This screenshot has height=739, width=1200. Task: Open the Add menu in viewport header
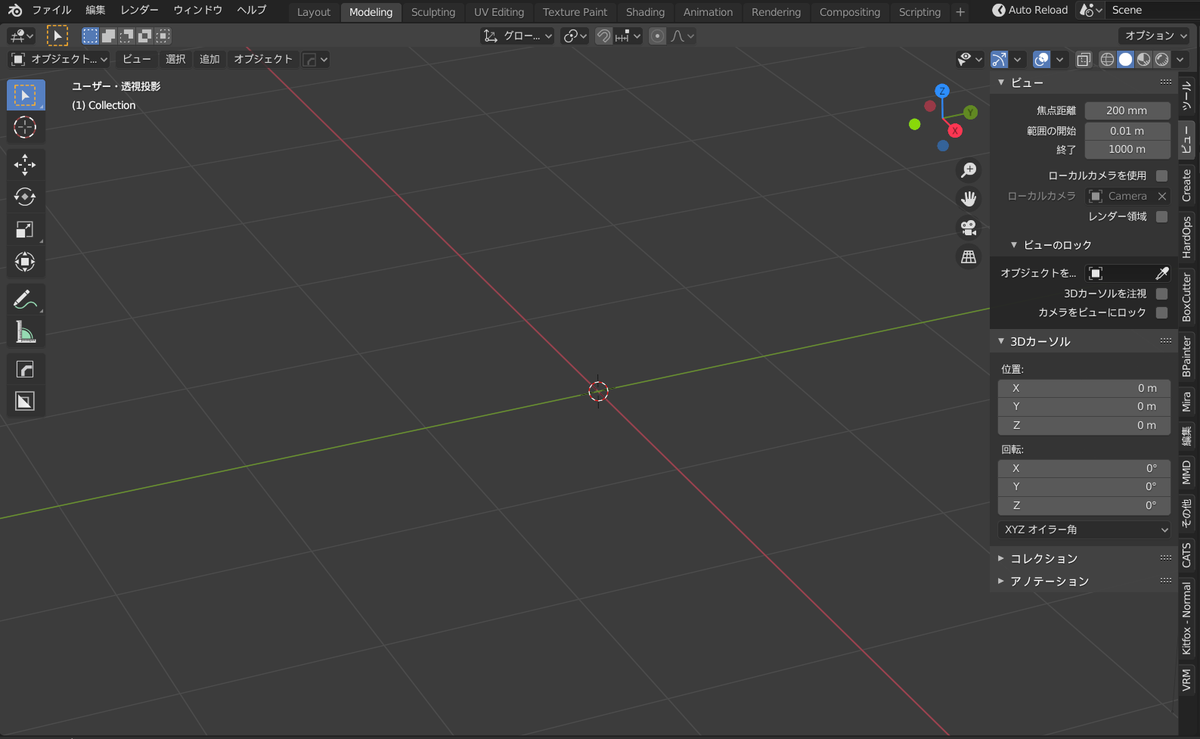pyautogui.click(x=210, y=59)
